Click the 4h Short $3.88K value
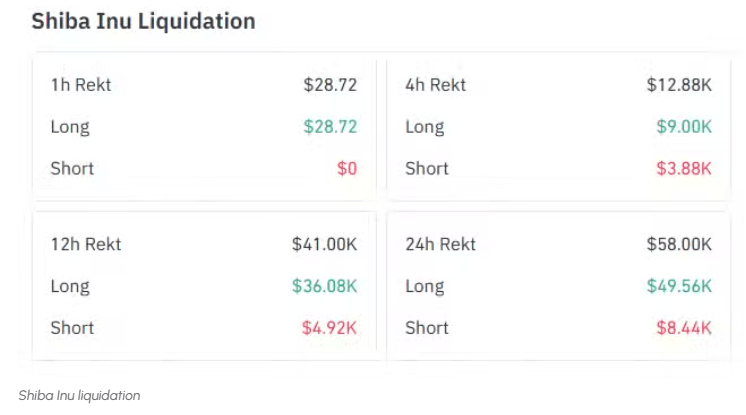Image resolution: width=746 pixels, height=415 pixels. pos(684,168)
